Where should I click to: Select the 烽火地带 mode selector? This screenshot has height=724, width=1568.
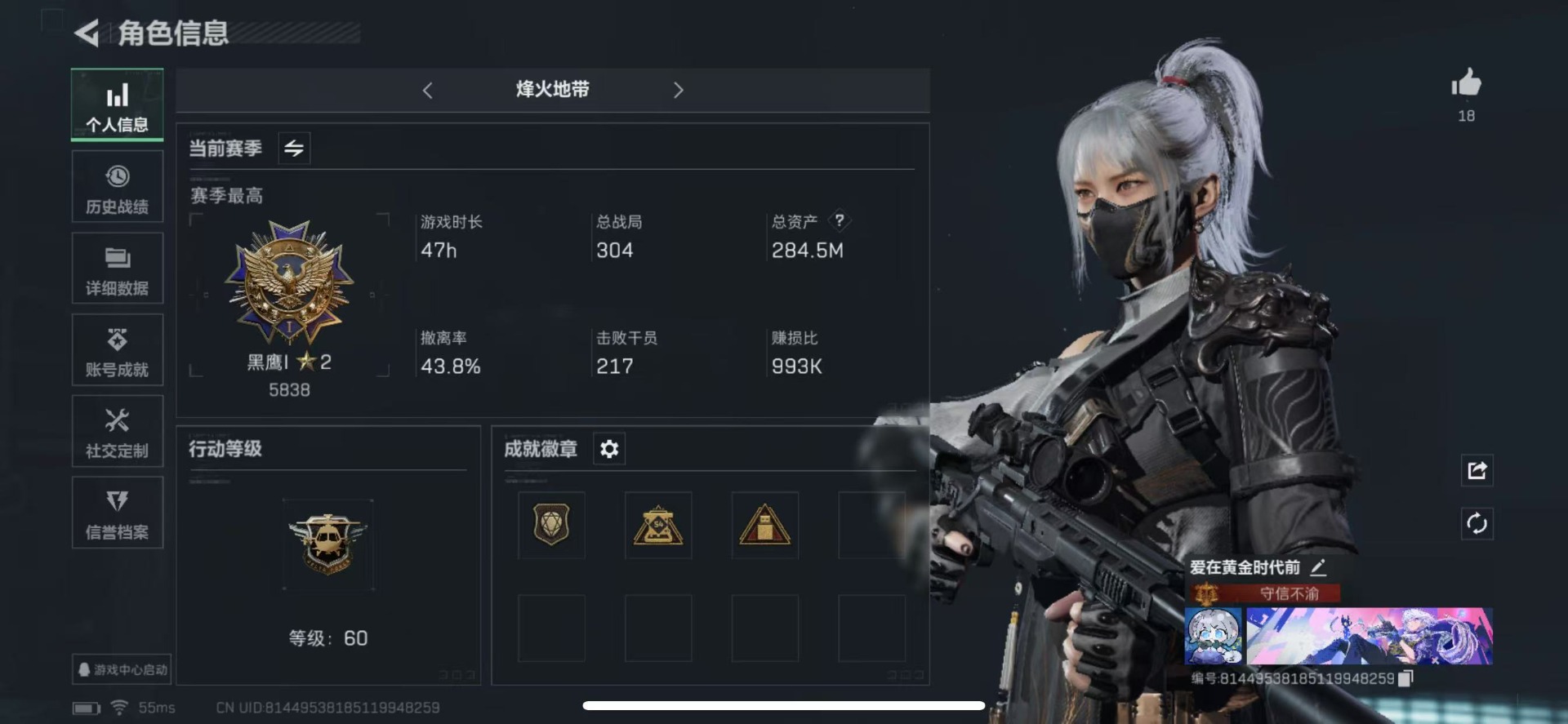click(x=553, y=90)
